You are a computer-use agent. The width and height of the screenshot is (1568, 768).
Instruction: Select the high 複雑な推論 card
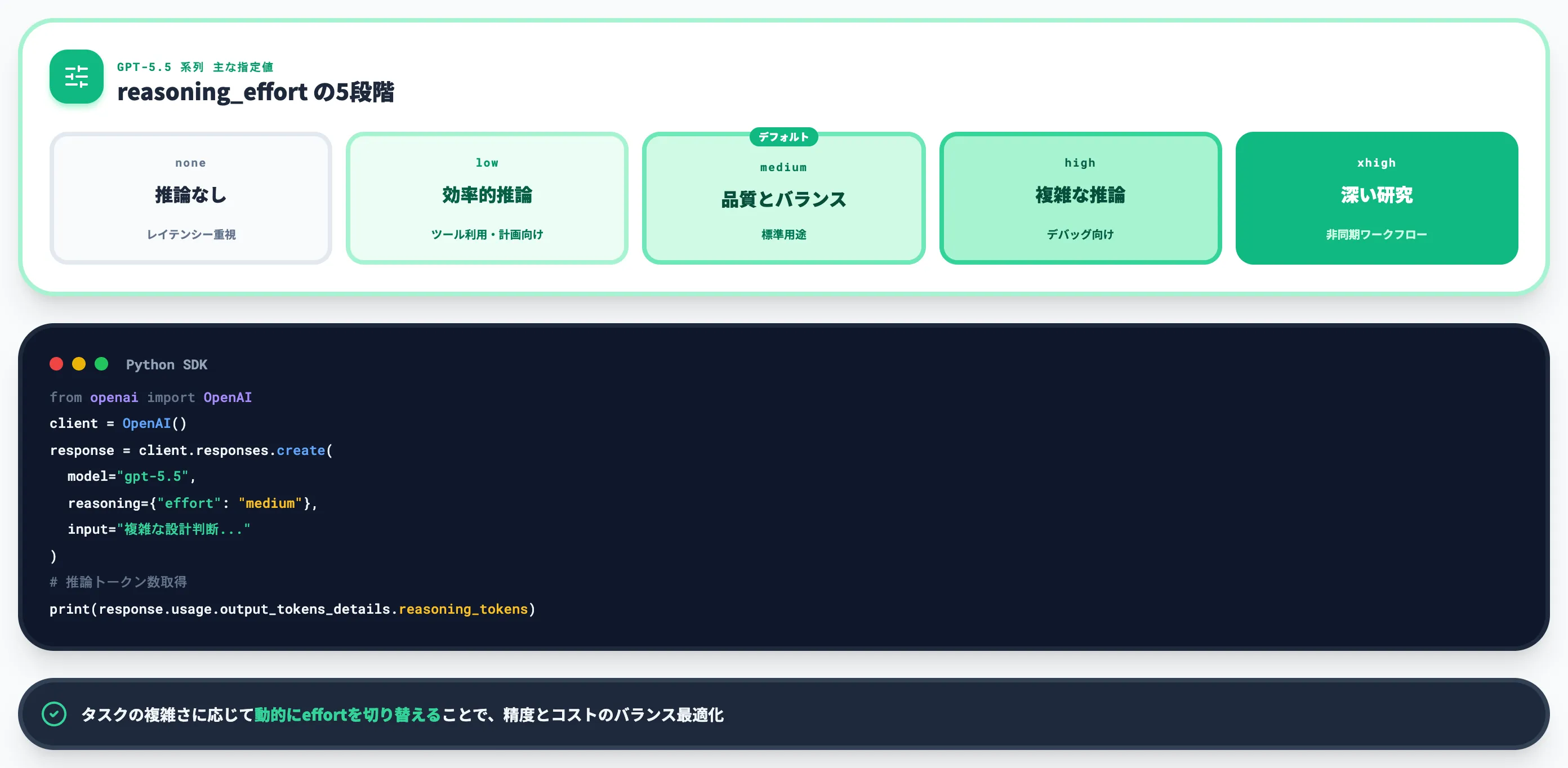click(1080, 198)
